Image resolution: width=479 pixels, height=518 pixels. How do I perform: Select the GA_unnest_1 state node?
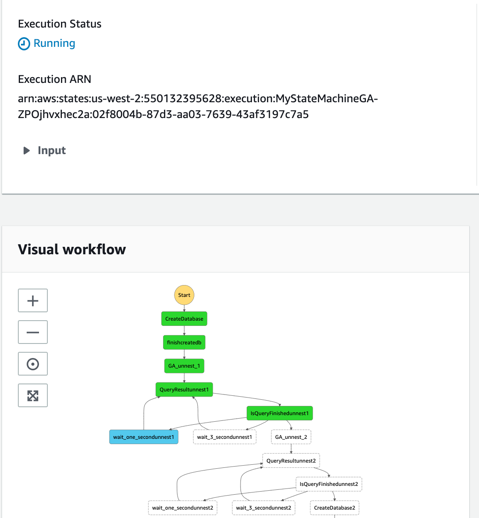(184, 366)
